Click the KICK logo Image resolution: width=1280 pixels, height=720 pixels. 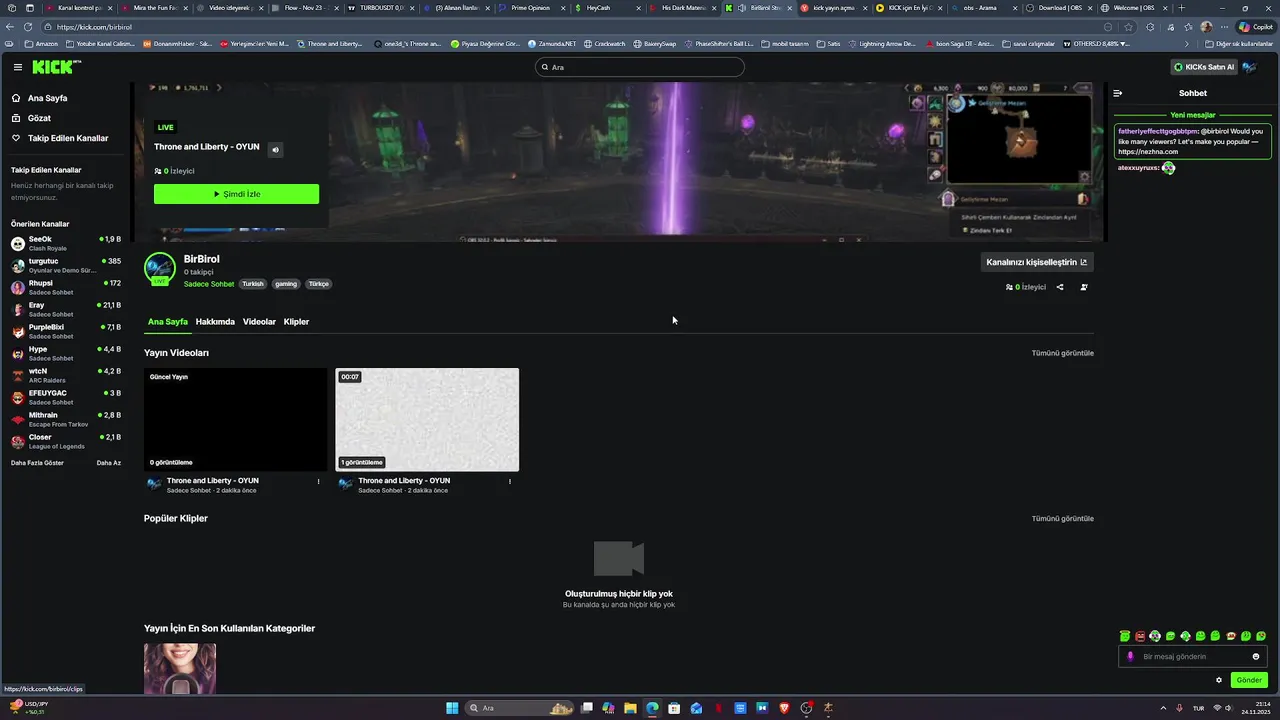point(57,67)
